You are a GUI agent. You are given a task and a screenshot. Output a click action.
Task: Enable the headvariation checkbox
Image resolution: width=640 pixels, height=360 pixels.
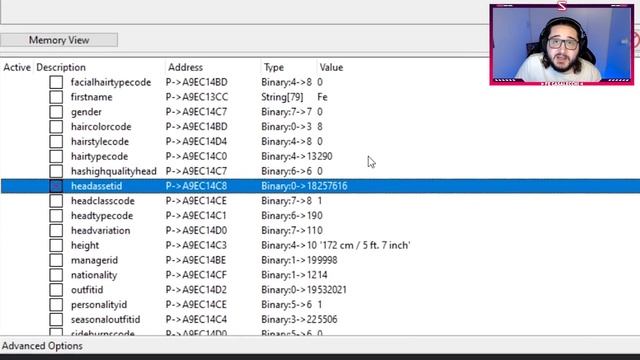point(56,231)
